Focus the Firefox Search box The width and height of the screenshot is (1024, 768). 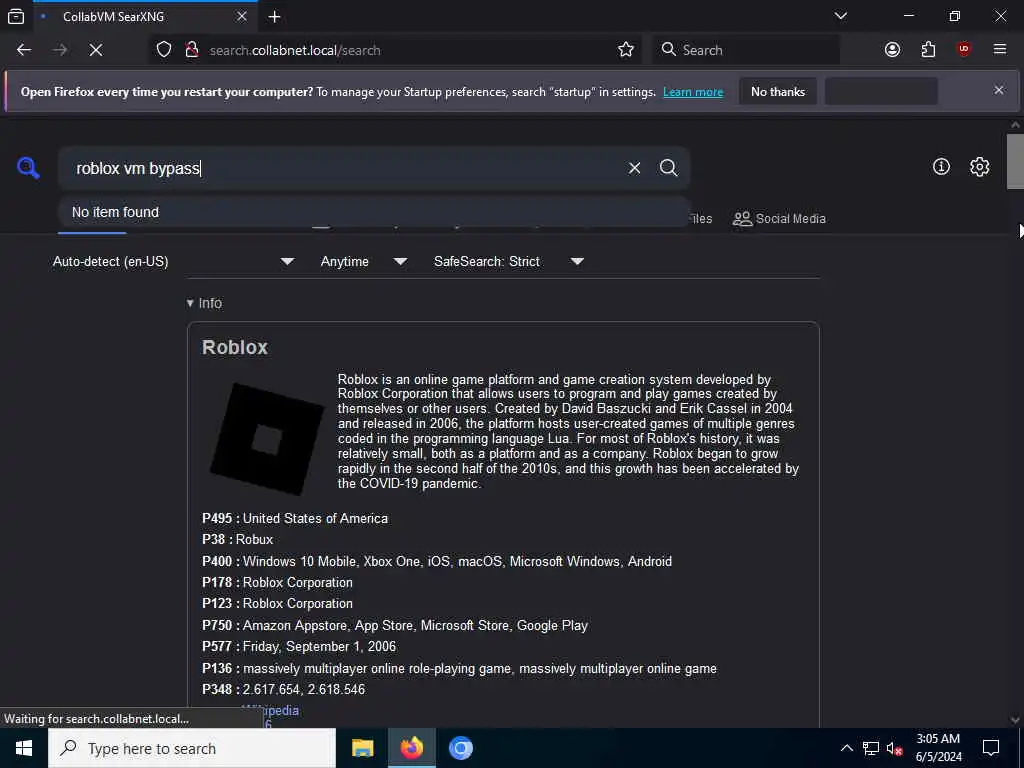746,50
